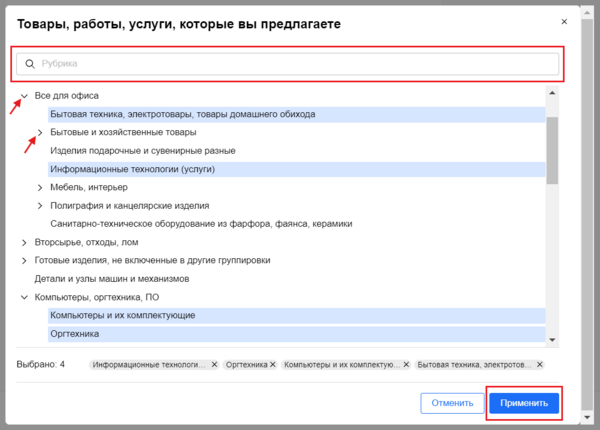This screenshot has height=430, width=600.
Task: Click the Полиграфия и канцелярские изделия label
Action: (130, 206)
